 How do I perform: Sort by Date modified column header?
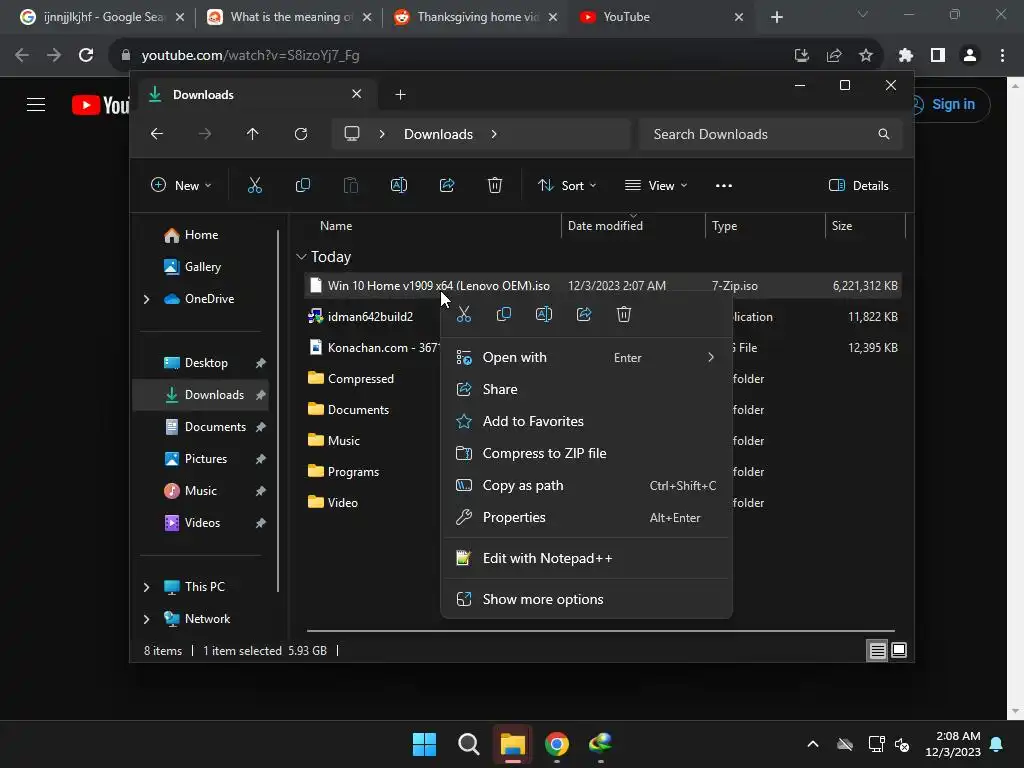coord(632,226)
